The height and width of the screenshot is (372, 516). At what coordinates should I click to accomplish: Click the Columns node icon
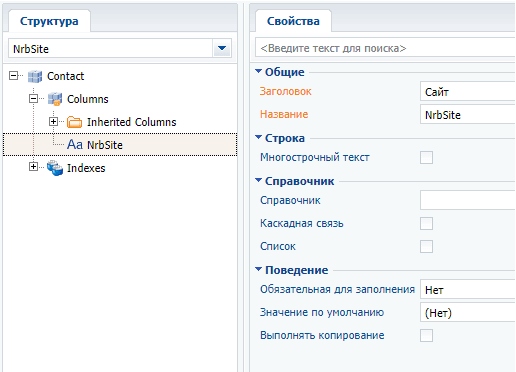click(55, 99)
